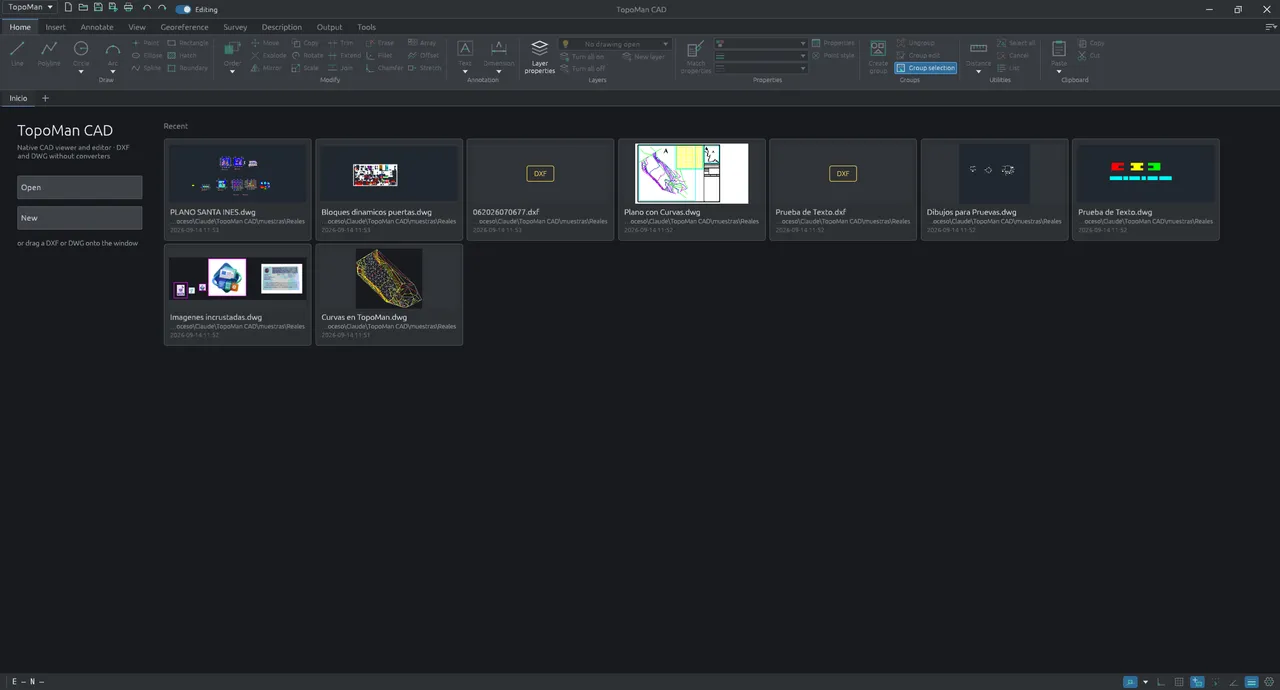Open Curvas en TopoMan.dwg recent thumbnail

click(x=389, y=278)
